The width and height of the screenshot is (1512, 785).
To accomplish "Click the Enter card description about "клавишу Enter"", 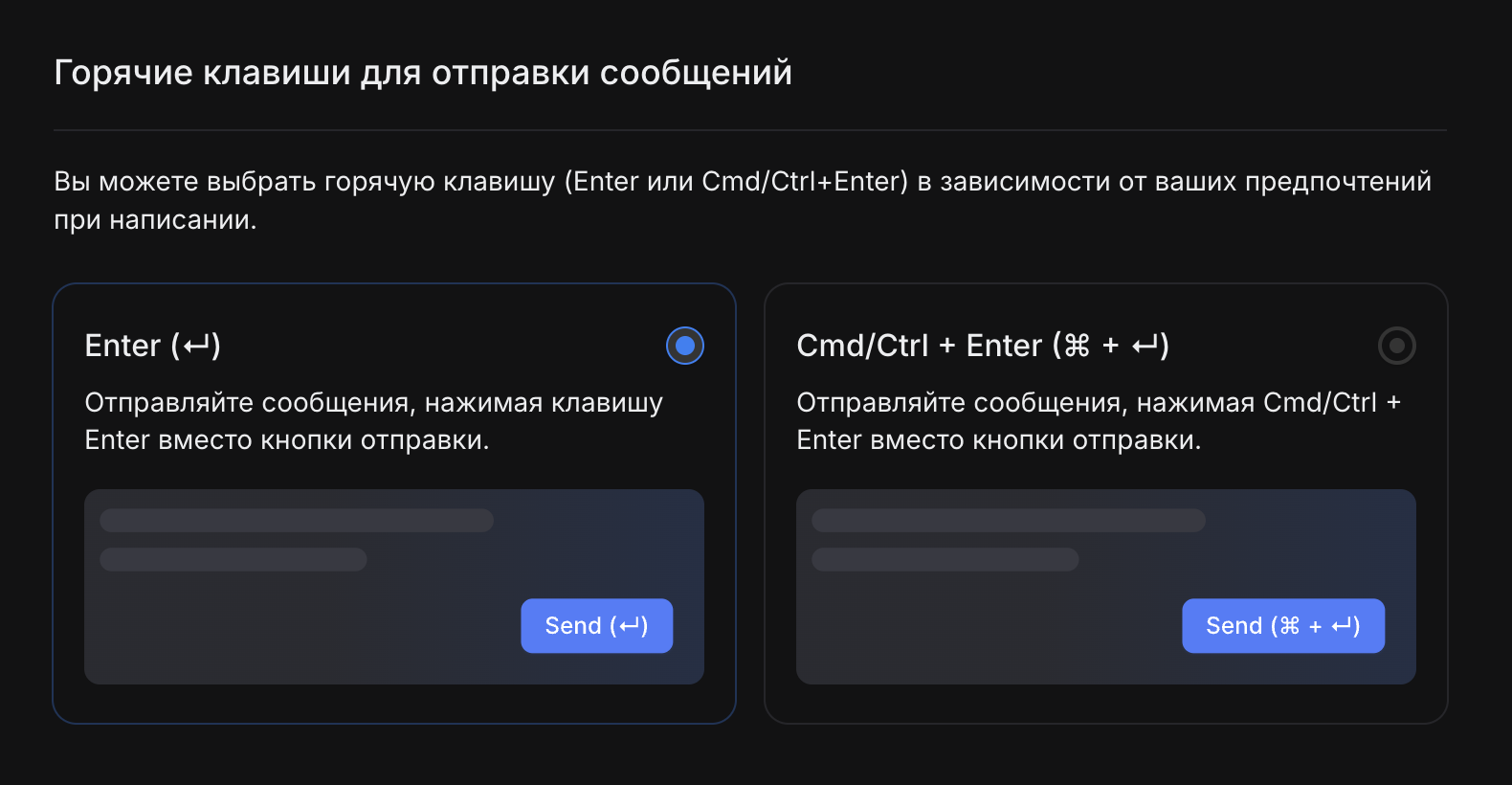I will tap(373, 421).
